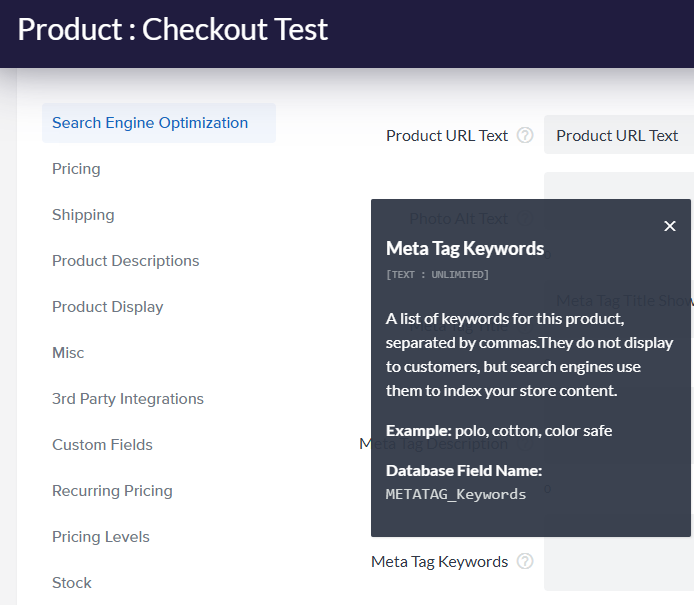
Task: Open the Search Engine Optimization section
Action: 150,123
